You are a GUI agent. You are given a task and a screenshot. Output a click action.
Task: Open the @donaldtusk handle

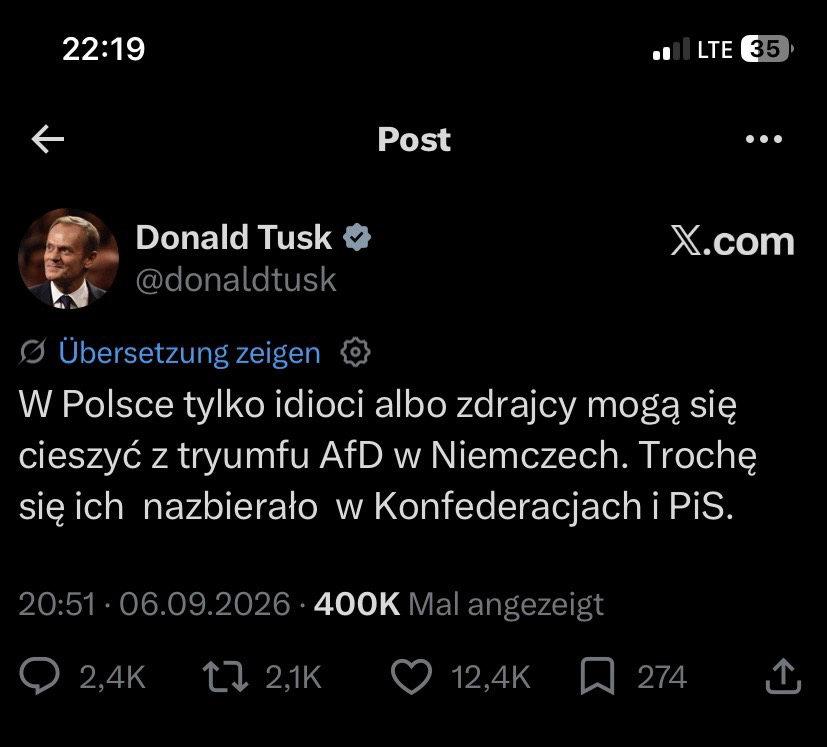(x=236, y=280)
